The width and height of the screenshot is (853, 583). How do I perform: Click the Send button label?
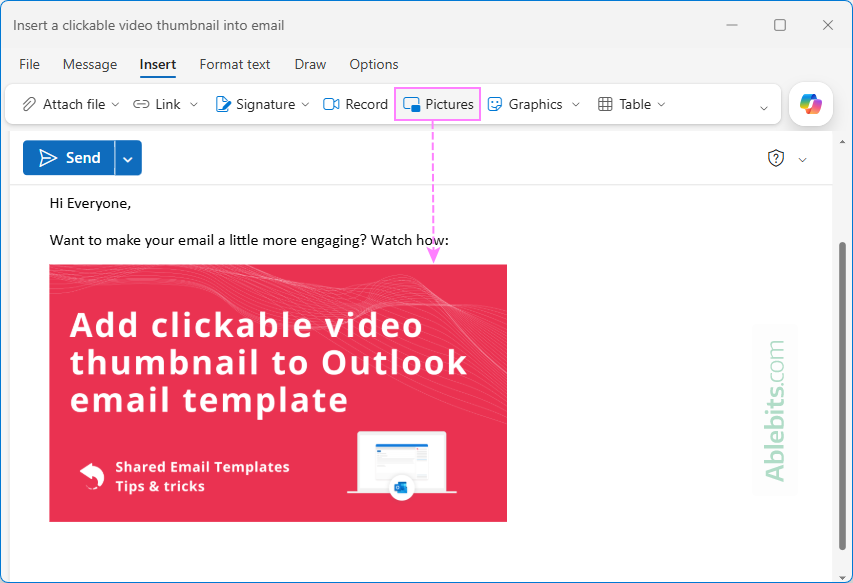[x=83, y=158]
